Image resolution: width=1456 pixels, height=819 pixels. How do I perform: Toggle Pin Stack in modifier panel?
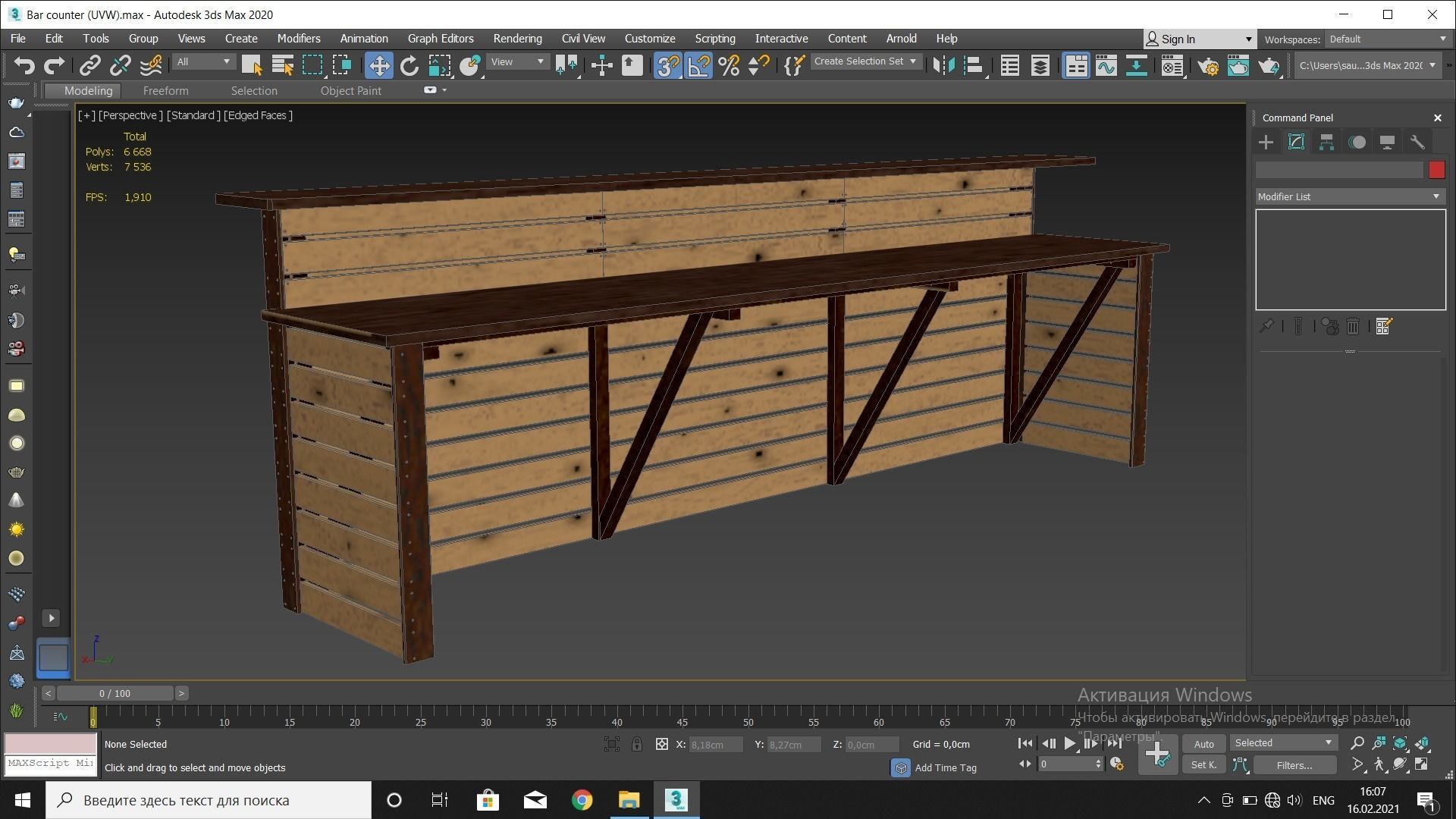(1266, 326)
